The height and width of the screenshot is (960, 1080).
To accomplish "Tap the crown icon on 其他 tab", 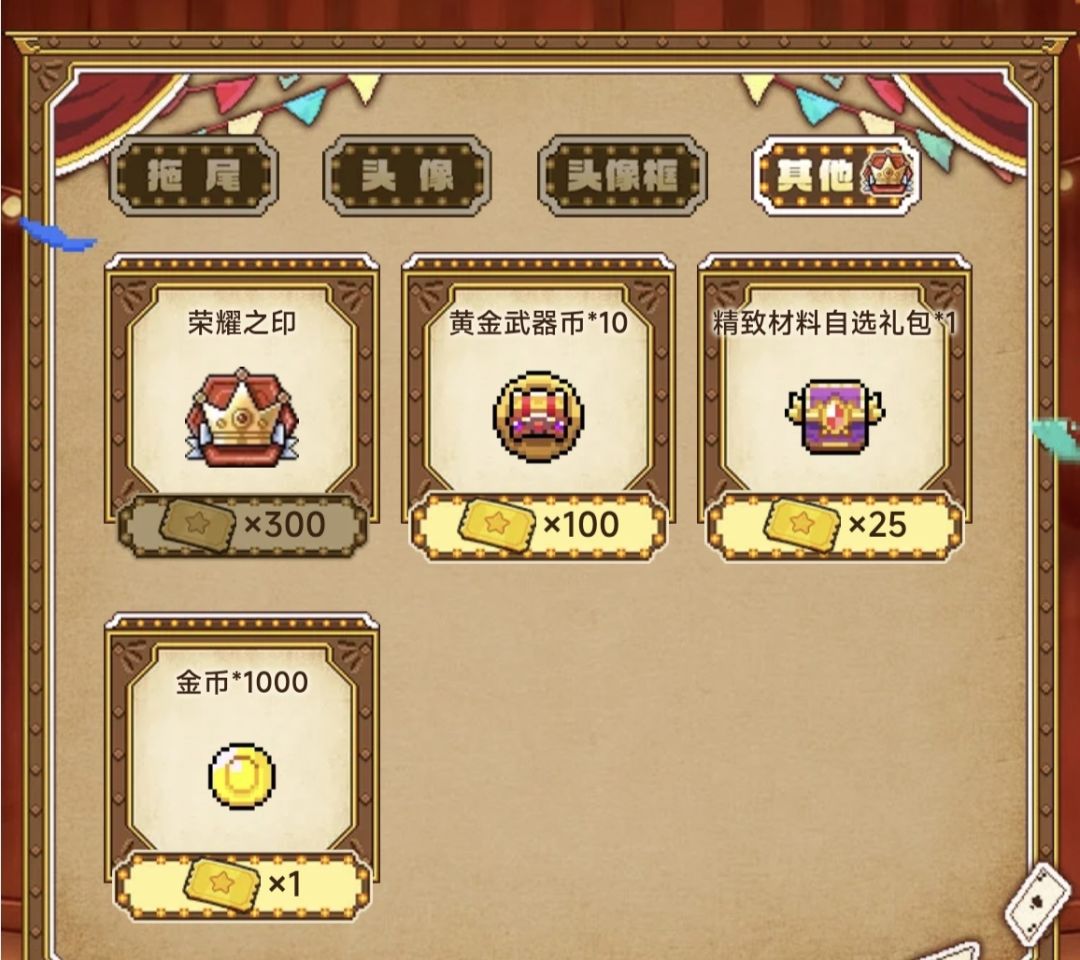I will coord(886,174).
